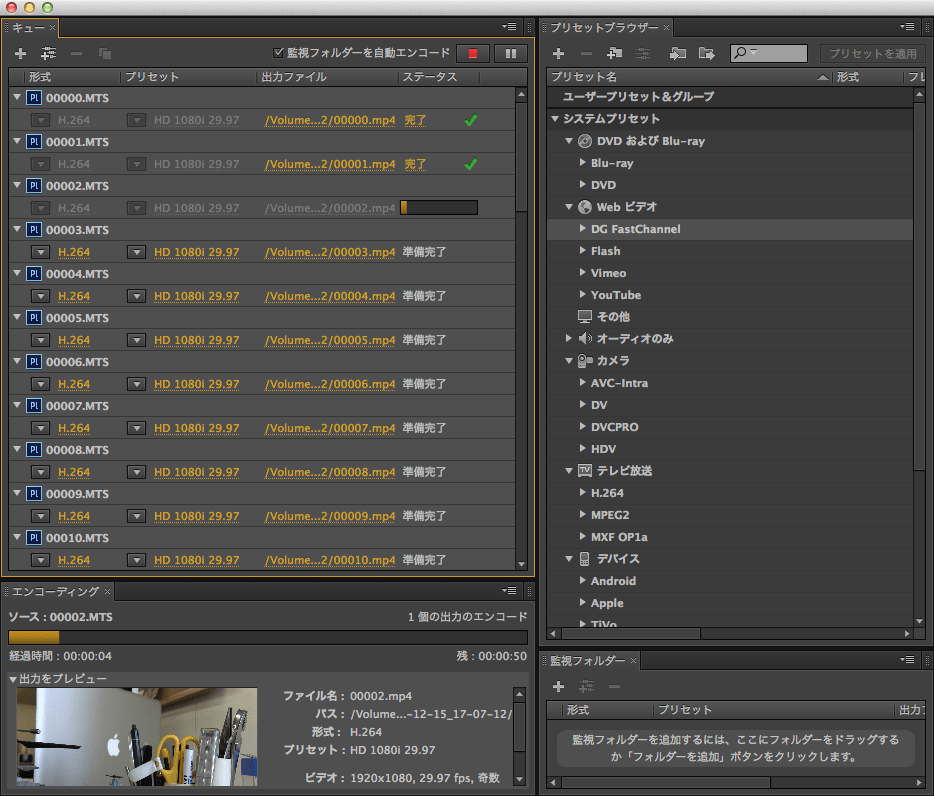The image size is (934, 796).
Task: Export the selected preset
Action: click(707, 54)
